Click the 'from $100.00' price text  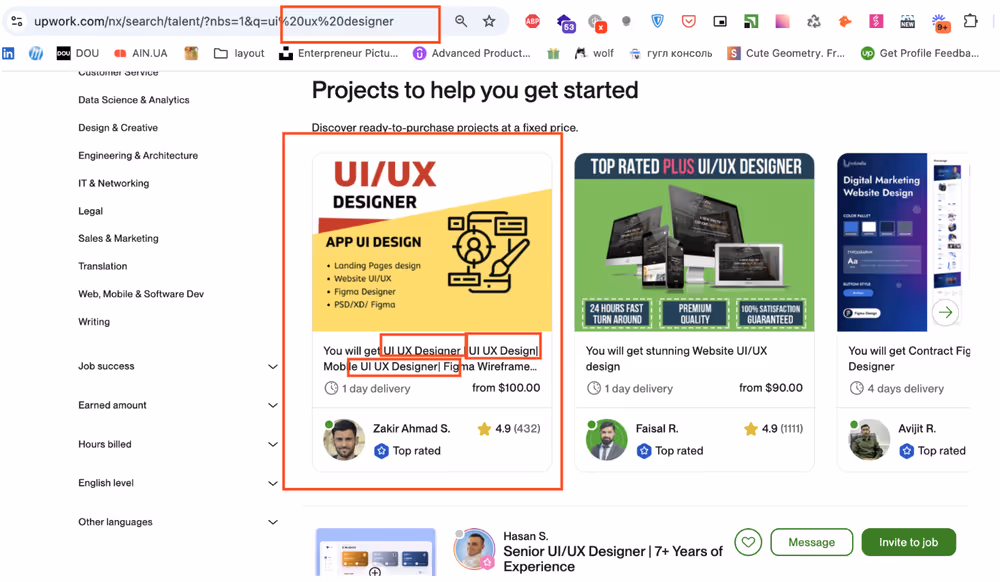(x=506, y=388)
